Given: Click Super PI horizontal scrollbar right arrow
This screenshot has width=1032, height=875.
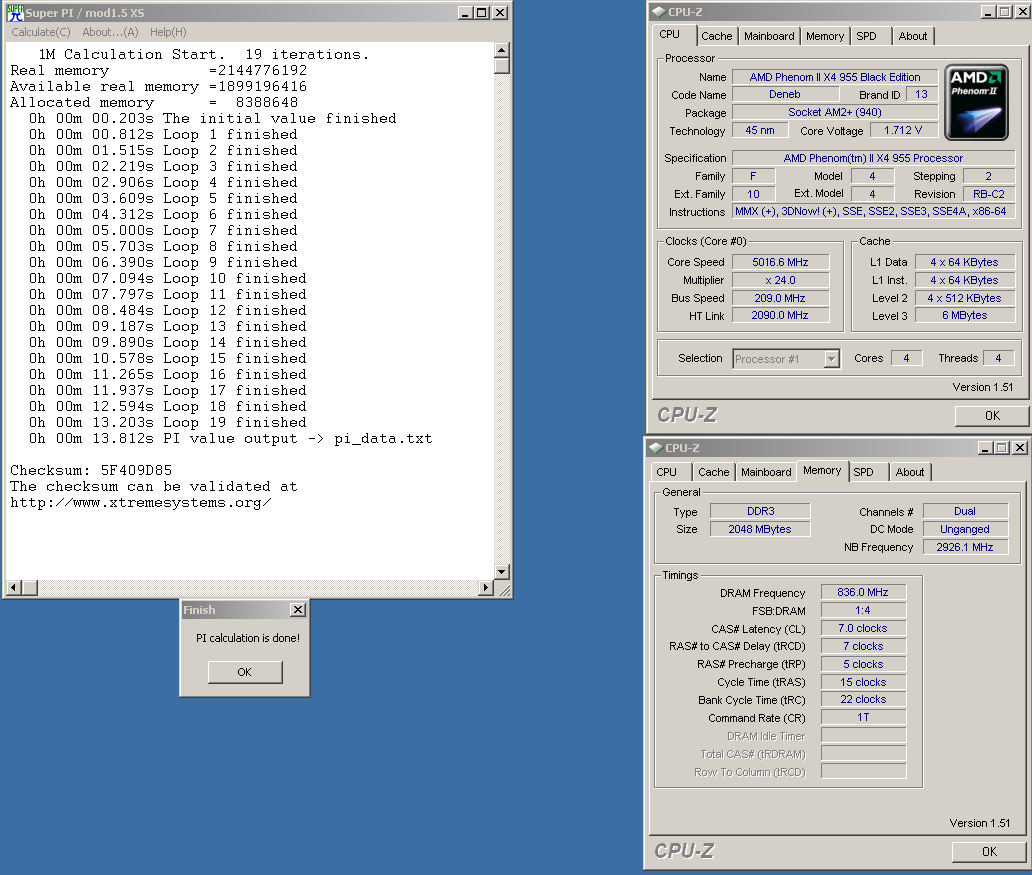Looking at the screenshot, I should (486, 587).
